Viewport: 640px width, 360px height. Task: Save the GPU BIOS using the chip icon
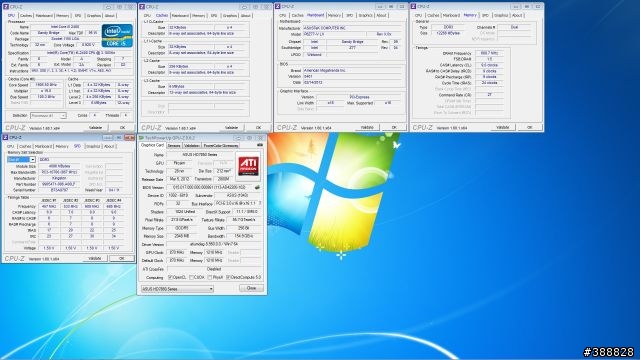point(258,187)
